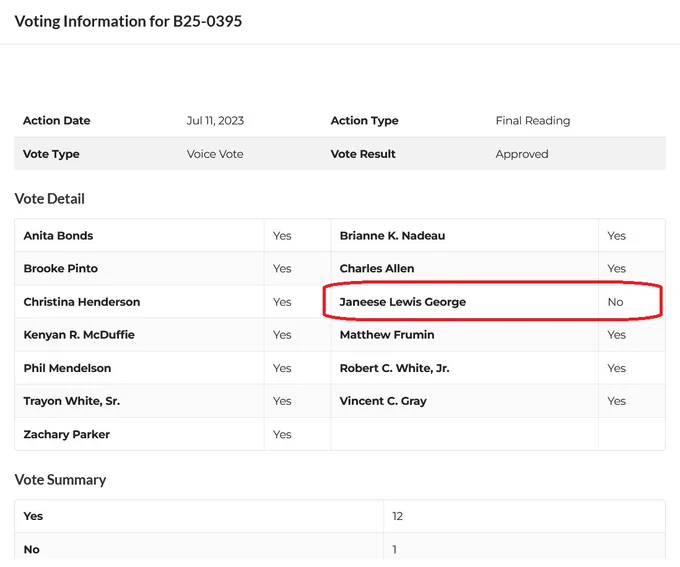
Task: Click the No count '1' in Vote Summary
Action: pos(395,550)
